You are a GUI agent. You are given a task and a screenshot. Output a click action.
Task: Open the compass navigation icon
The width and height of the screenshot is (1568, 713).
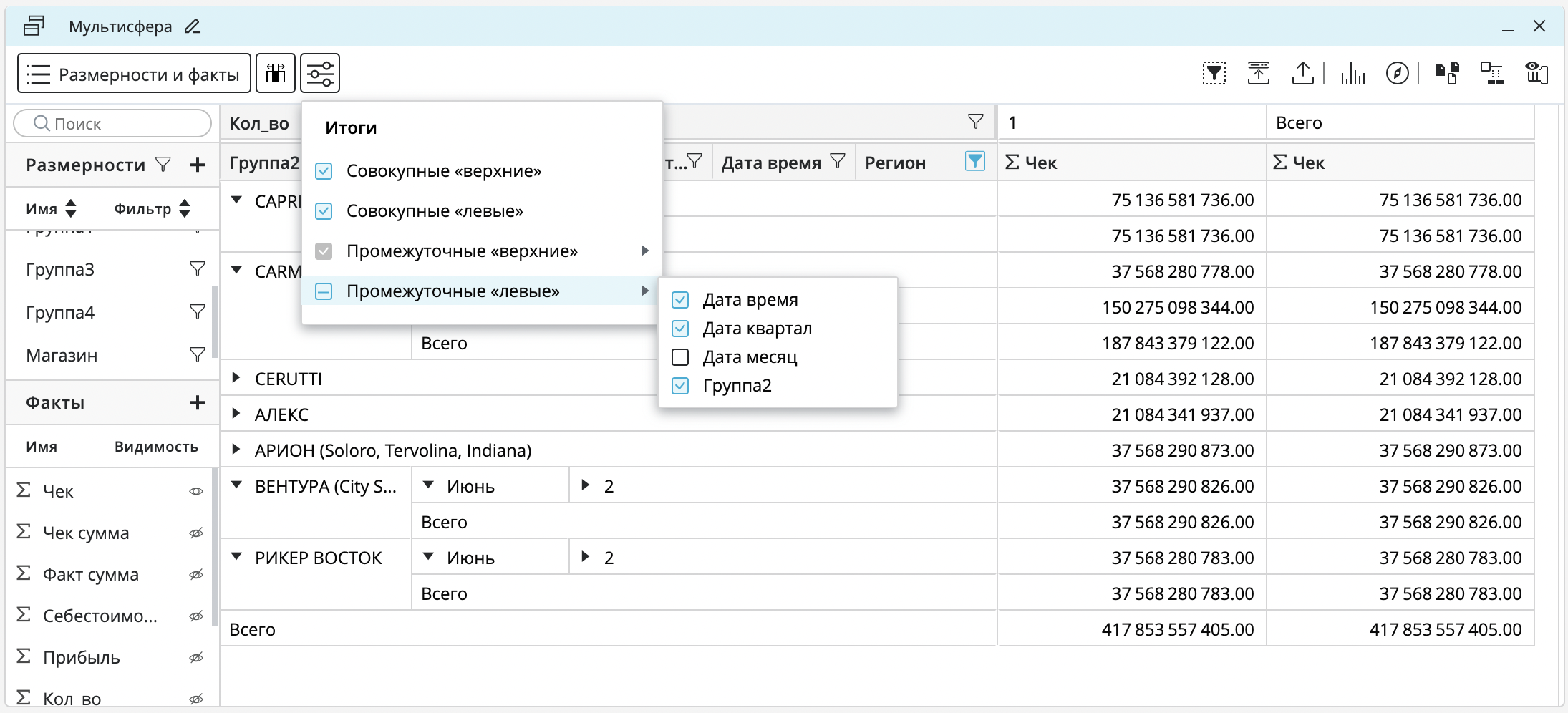pyautogui.click(x=1397, y=73)
